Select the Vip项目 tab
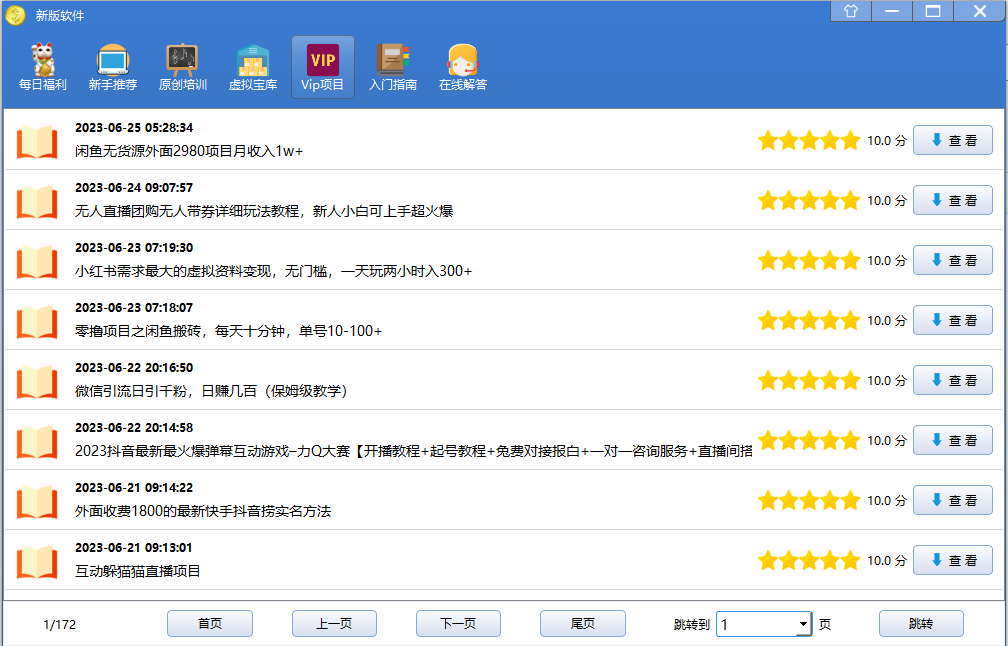Screen dimensions: 1008x646 (x=323, y=67)
